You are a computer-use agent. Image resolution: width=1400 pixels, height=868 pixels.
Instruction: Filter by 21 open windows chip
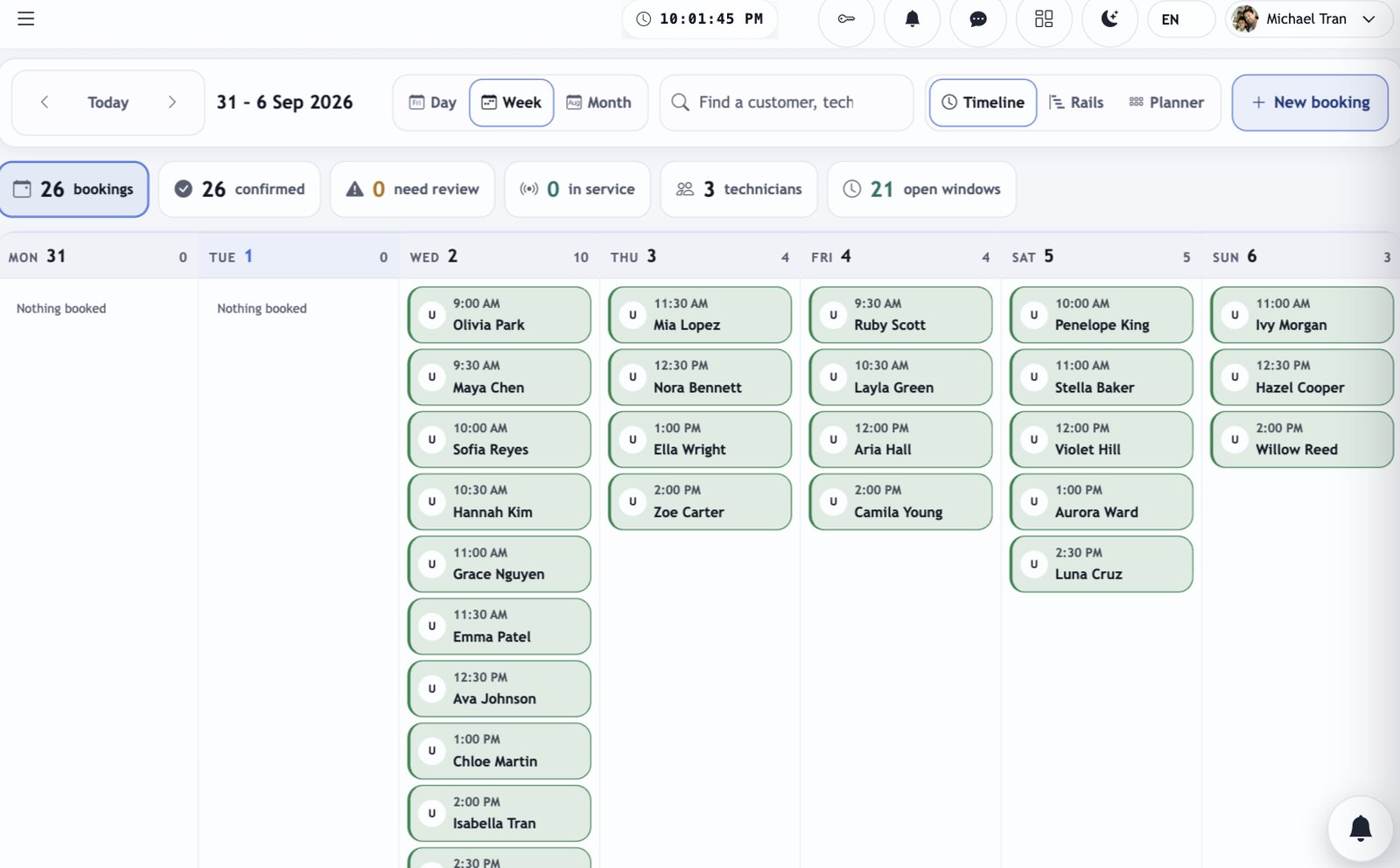pos(922,189)
